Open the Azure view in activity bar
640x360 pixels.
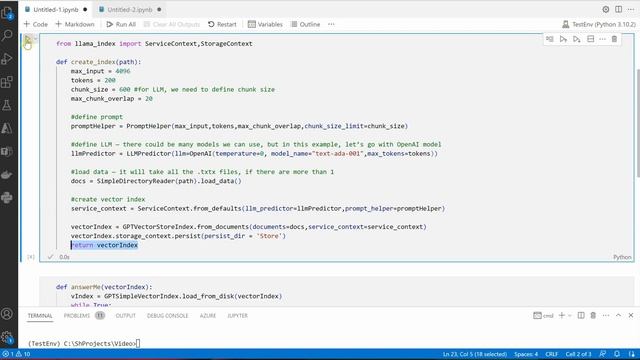pyautogui.click(x=7, y=129)
